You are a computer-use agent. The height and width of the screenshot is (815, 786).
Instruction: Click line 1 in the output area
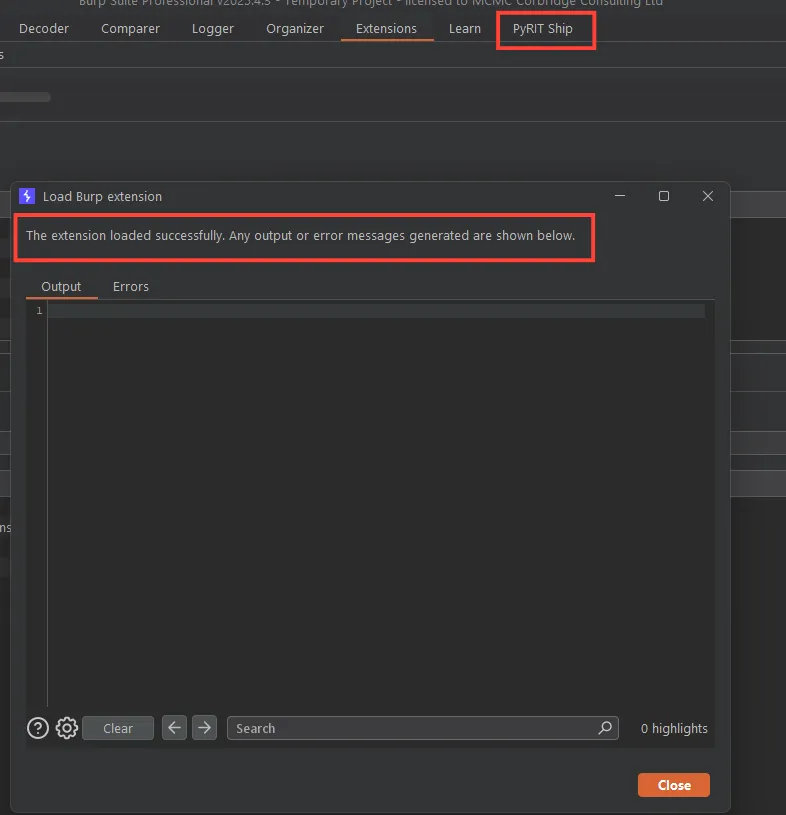(x=376, y=311)
